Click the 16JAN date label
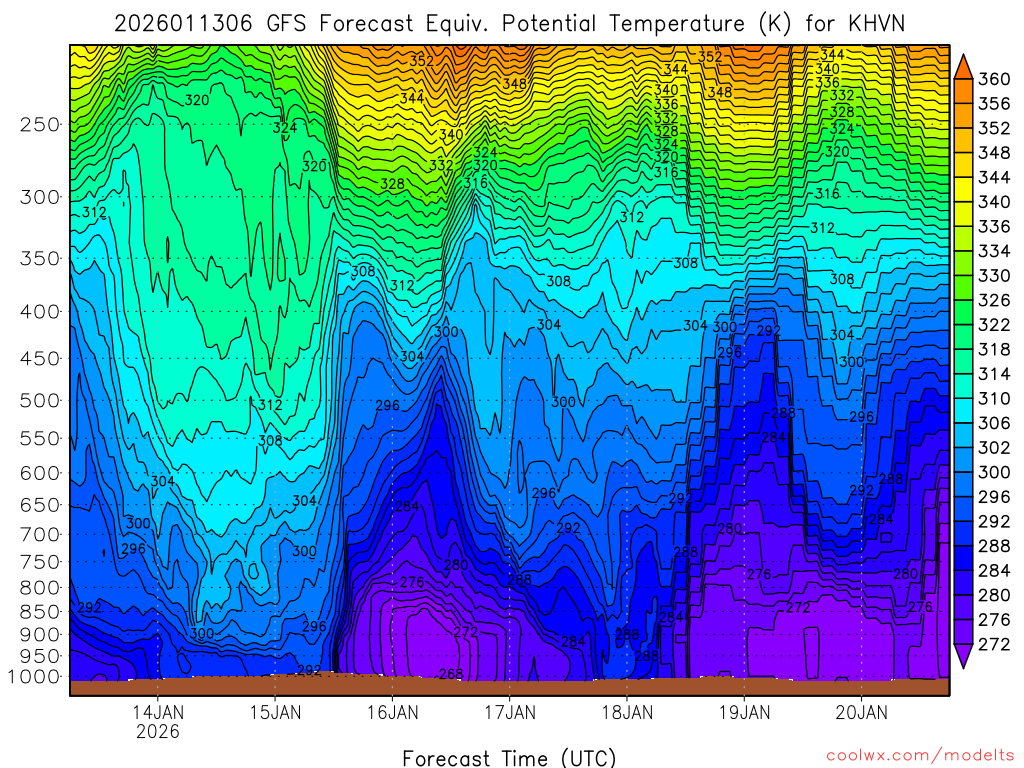 392,712
